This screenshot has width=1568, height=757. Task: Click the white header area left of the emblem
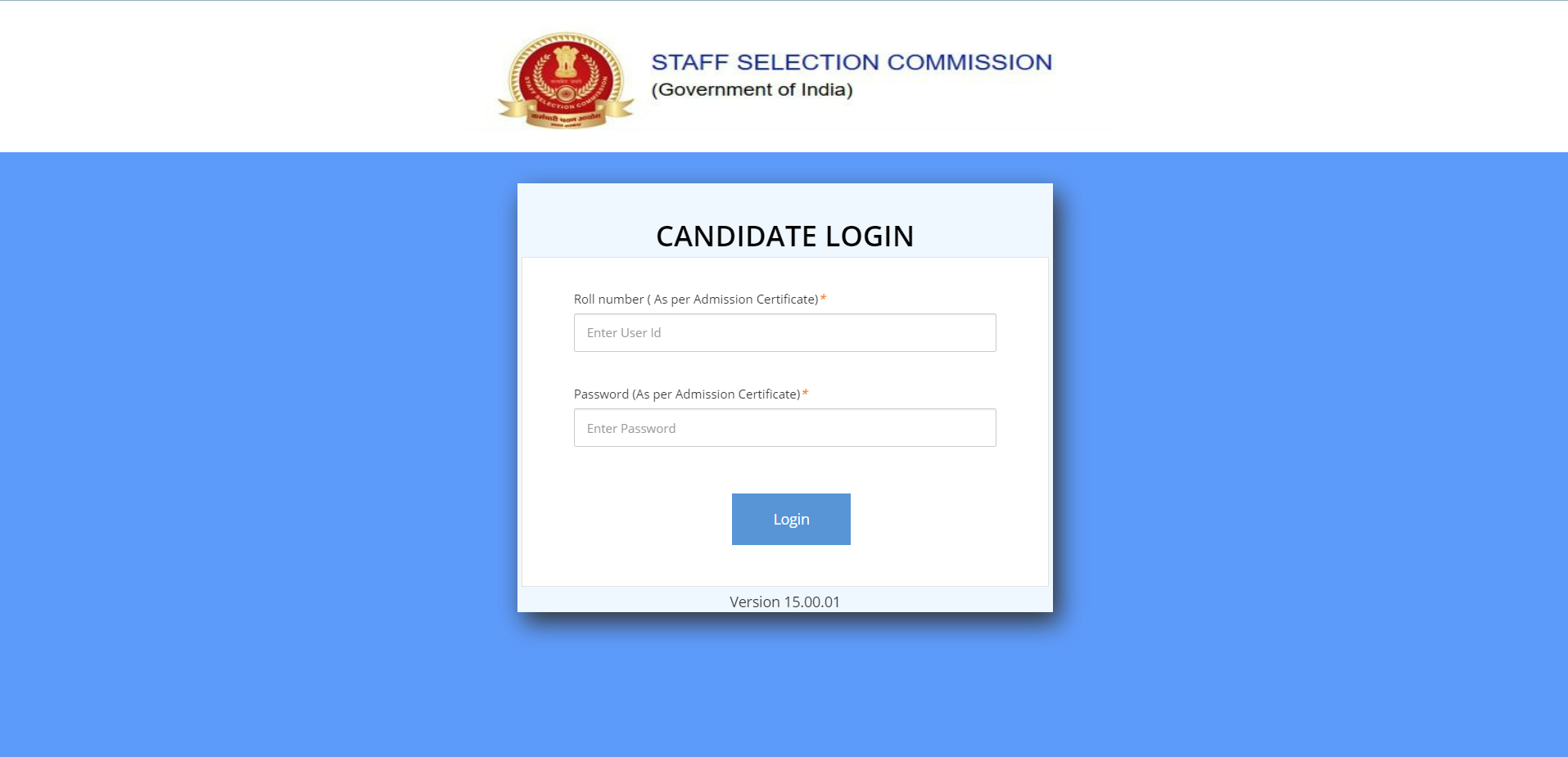click(246, 76)
